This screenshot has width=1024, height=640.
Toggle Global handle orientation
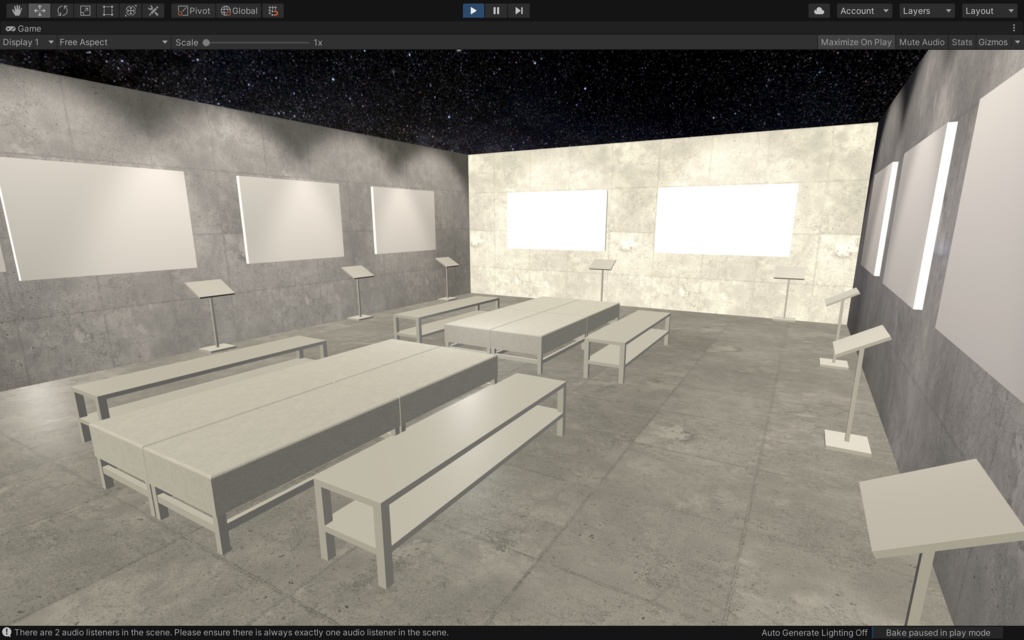[x=238, y=10]
